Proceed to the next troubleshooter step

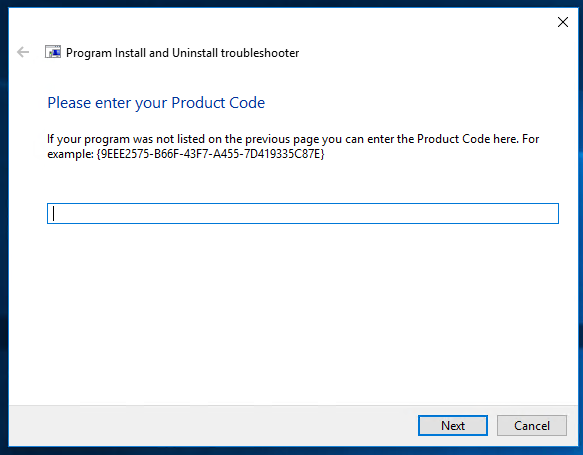452,425
